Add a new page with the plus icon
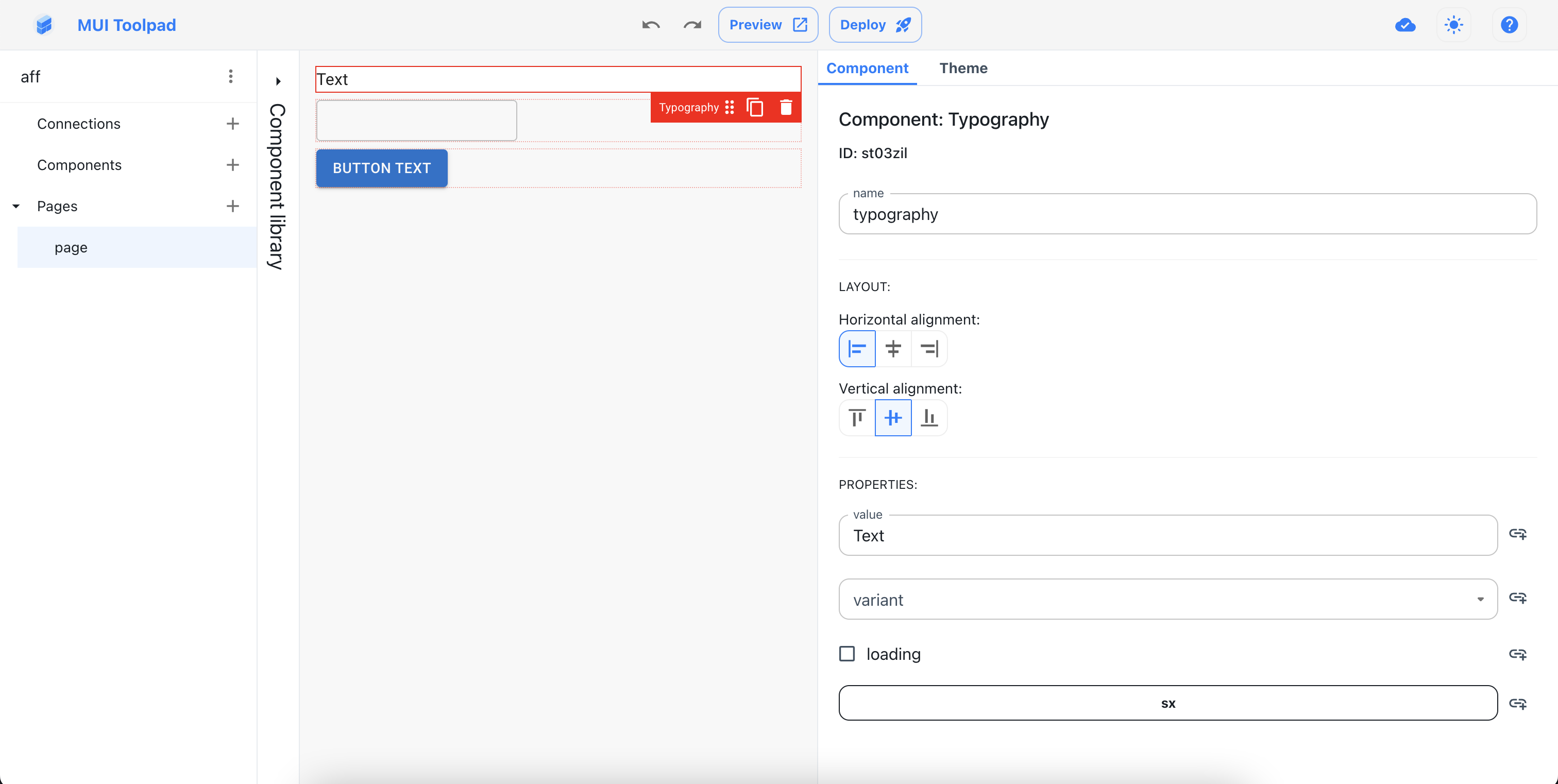Viewport: 1558px width, 784px height. (233, 206)
